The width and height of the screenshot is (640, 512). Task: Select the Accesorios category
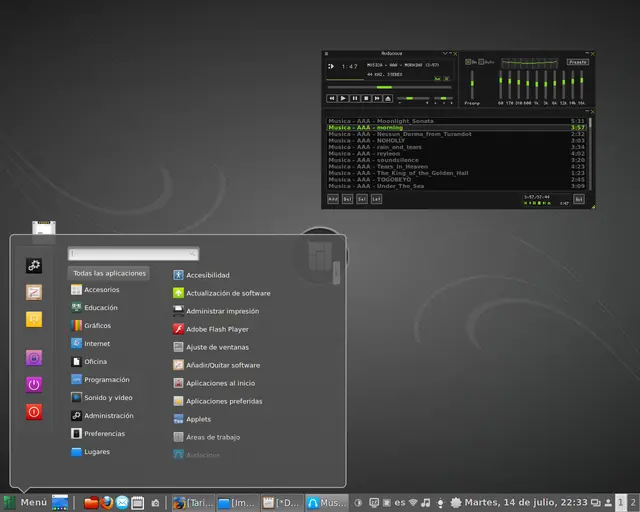(95, 289)
